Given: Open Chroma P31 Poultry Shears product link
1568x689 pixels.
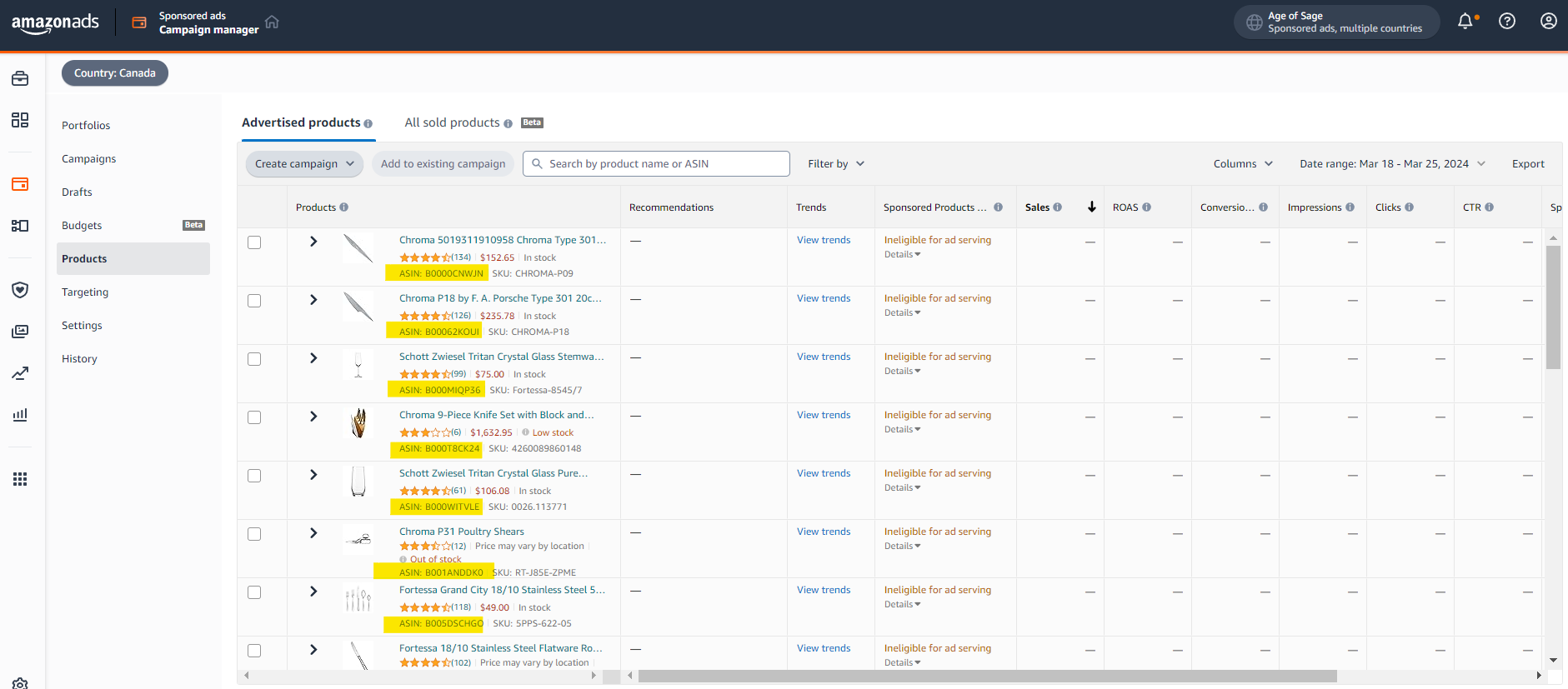Looking at the screenshot, I should point(462,532).
